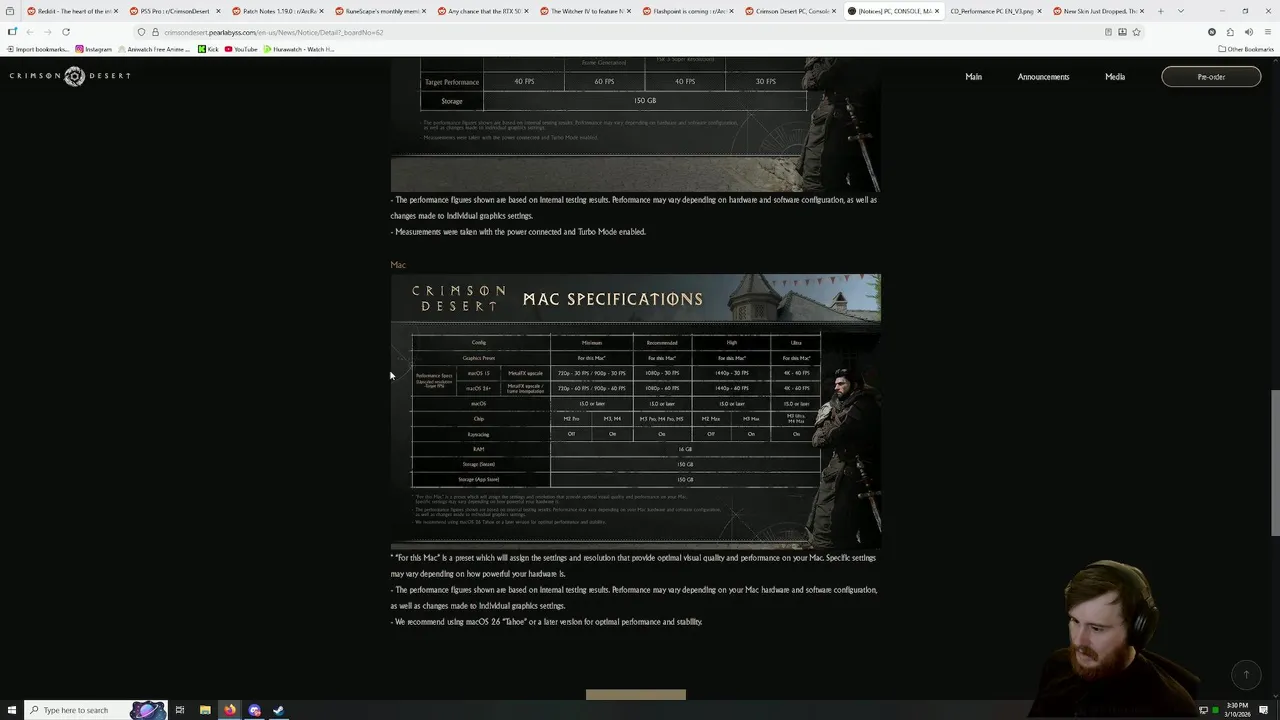This screenshot has height=720, width=1280.
Task: Open the Other Bookmarks folder
Action: tap(1246, 49)
